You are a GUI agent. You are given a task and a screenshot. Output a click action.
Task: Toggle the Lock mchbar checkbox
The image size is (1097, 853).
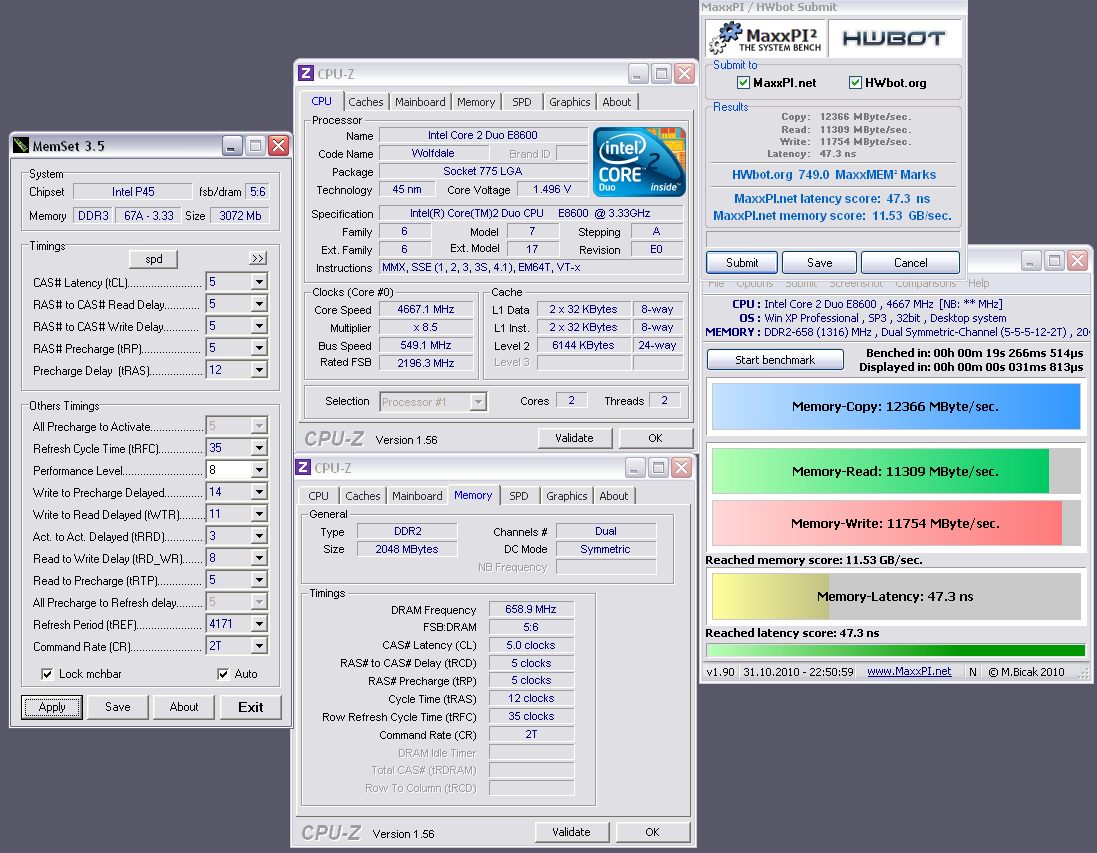pyautogui.click(x=47, y=674)
